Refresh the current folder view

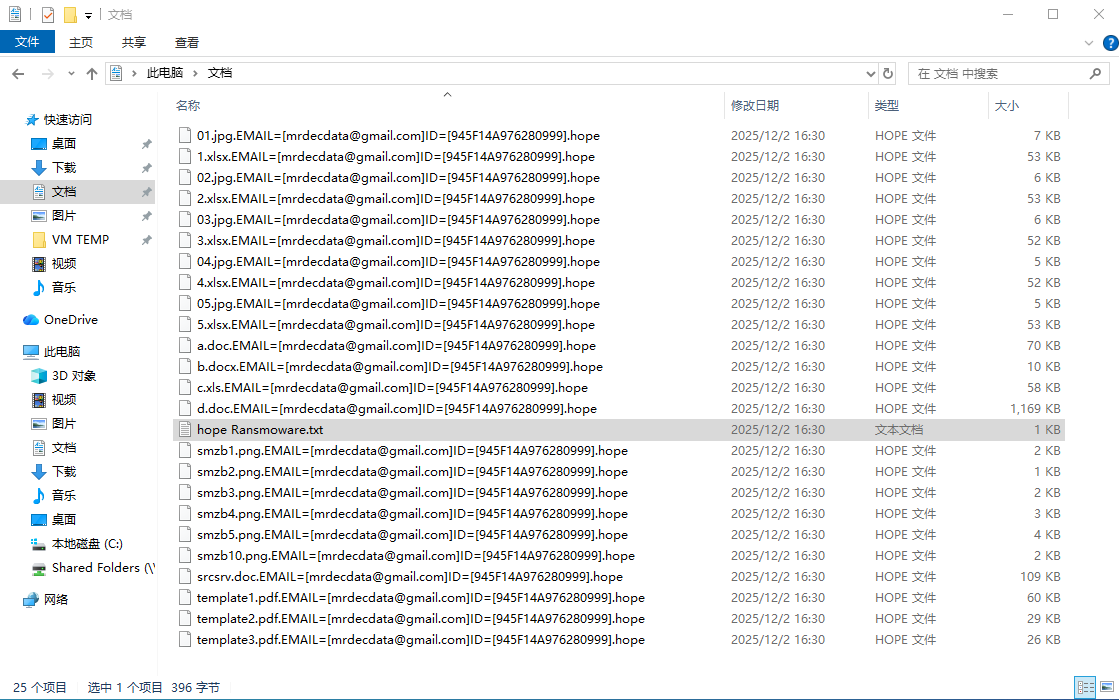pyautogui.click(x=887, y=73)
